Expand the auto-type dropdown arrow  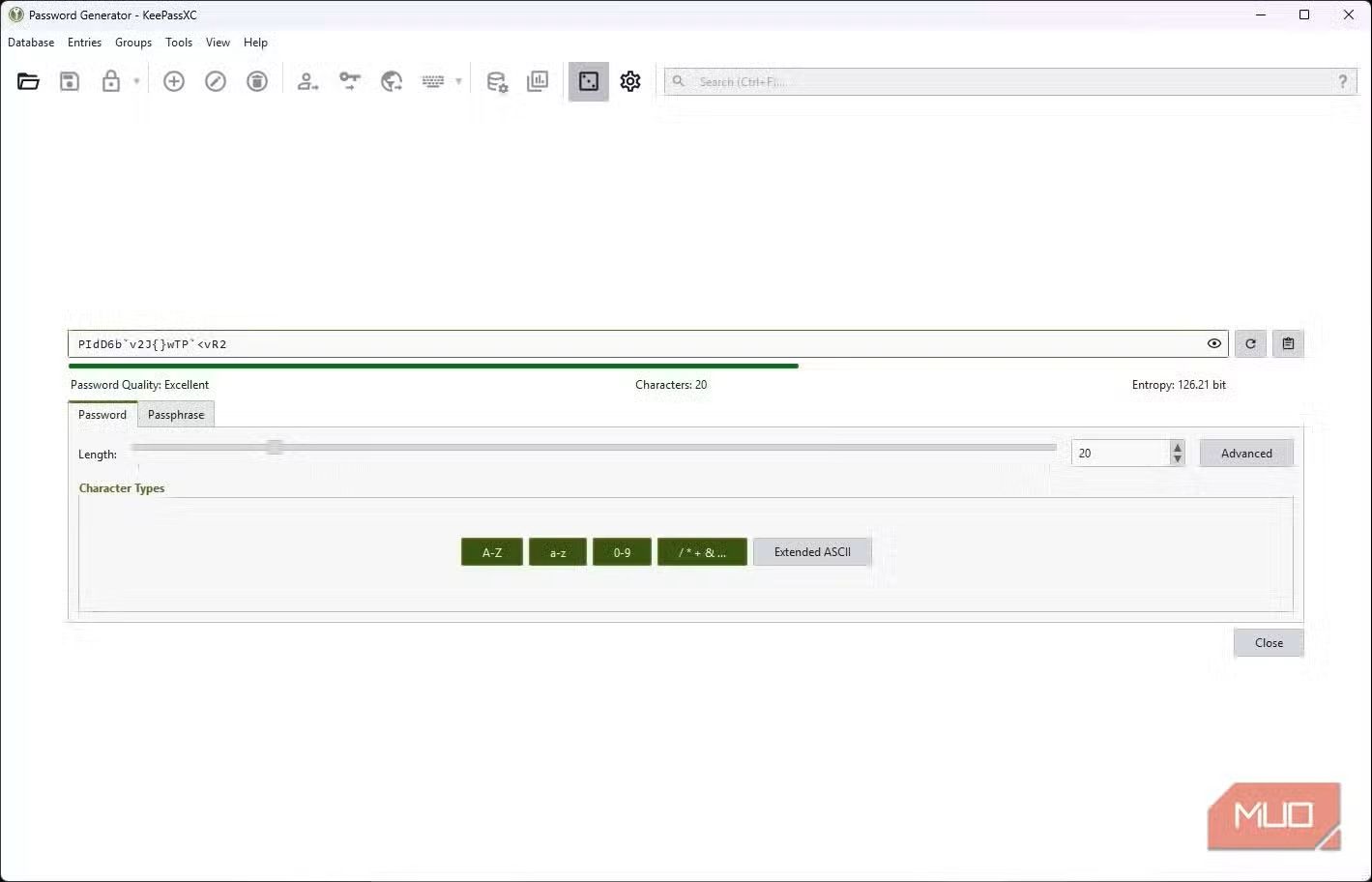pos(458,82)
